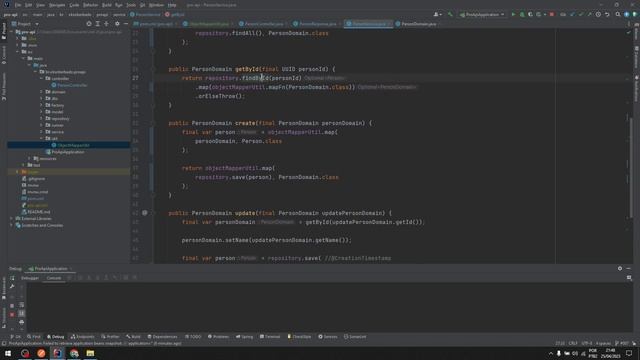Click Expand All icon in Project panel
This screenshot has height=360, width=640.
(98, 24)
